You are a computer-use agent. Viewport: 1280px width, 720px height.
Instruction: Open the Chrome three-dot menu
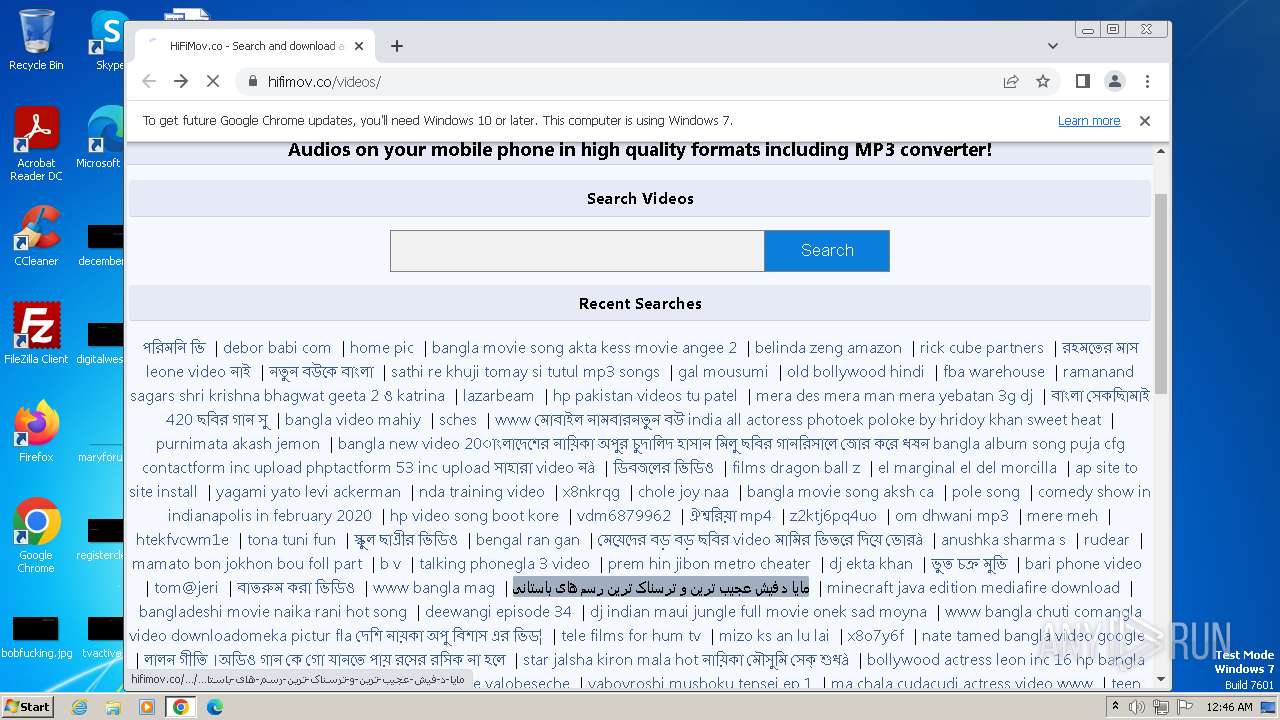(1147, 81)
